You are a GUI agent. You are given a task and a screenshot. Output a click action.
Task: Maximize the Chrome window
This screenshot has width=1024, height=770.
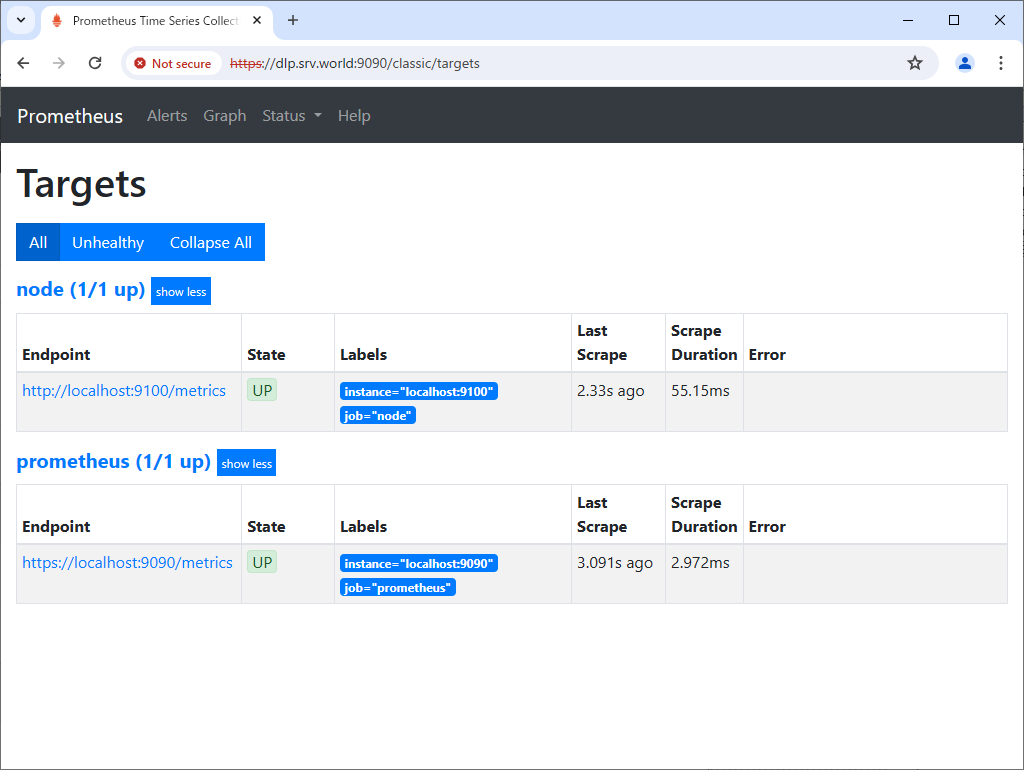(953, 20)
